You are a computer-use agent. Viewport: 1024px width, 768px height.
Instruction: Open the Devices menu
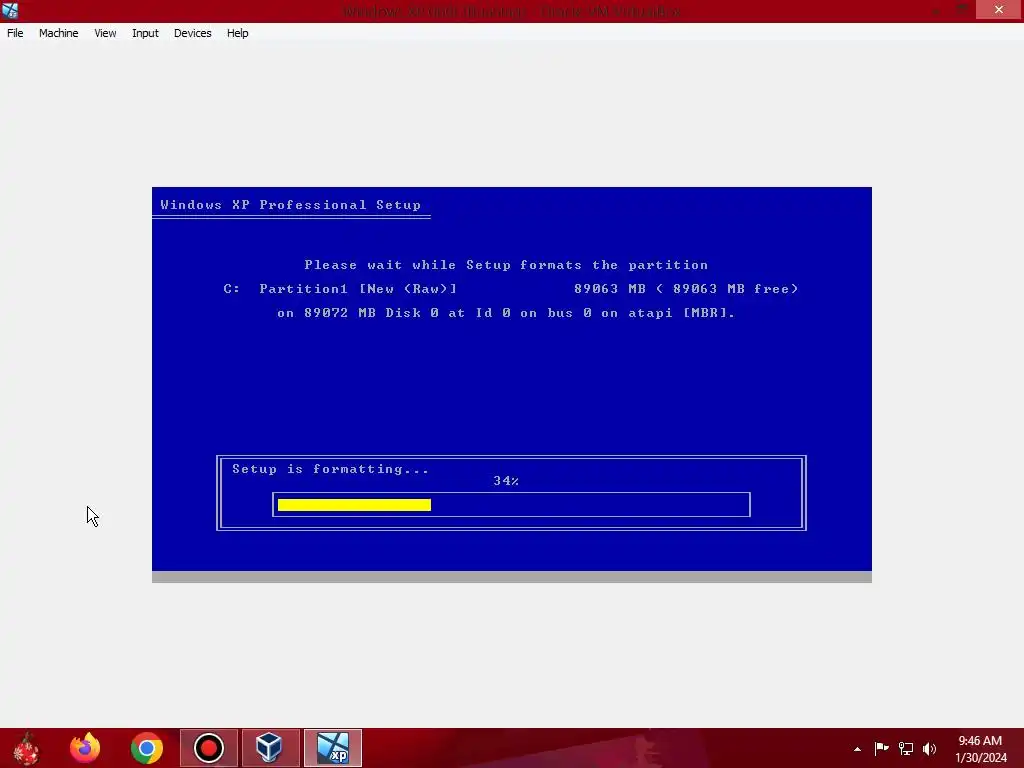click(193, 33)
